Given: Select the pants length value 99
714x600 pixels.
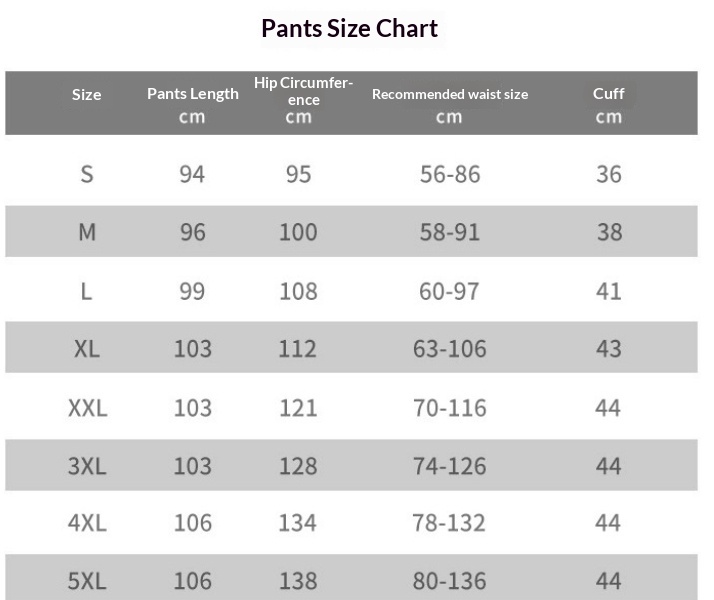Looking at the screenshot, I should click(x=192, y=291).
